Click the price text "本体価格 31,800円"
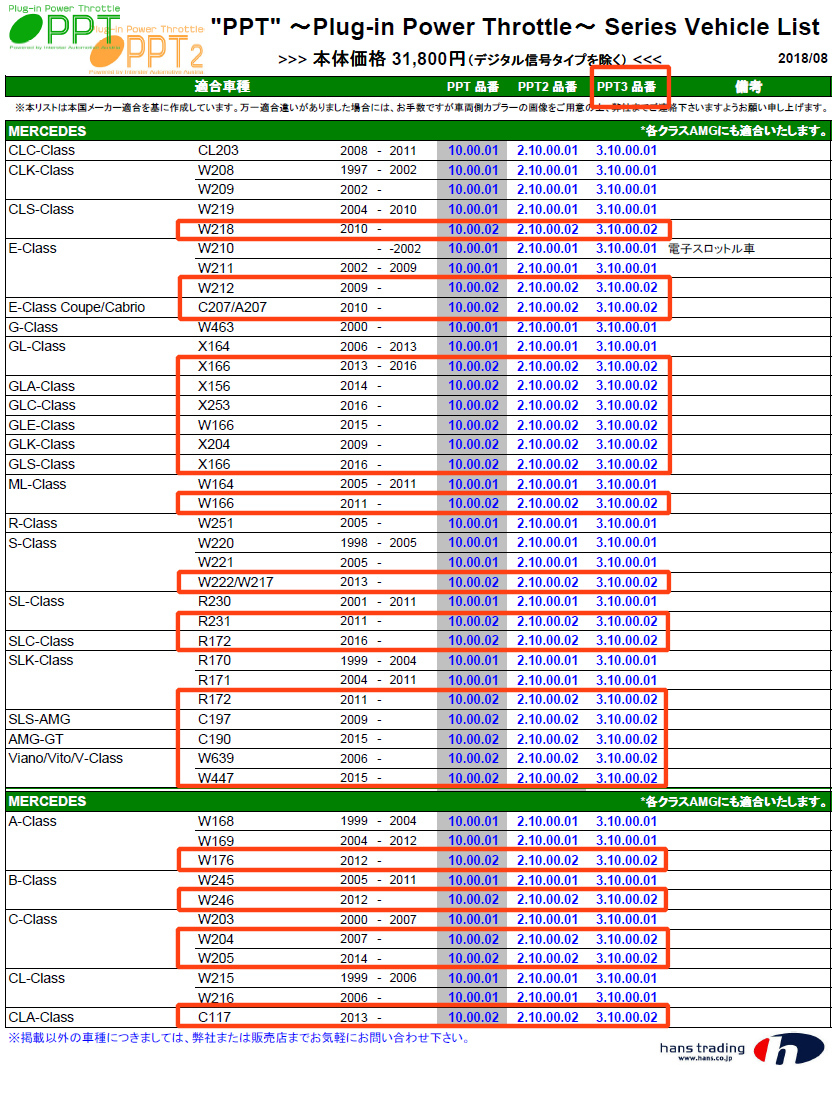 point(388,59)
